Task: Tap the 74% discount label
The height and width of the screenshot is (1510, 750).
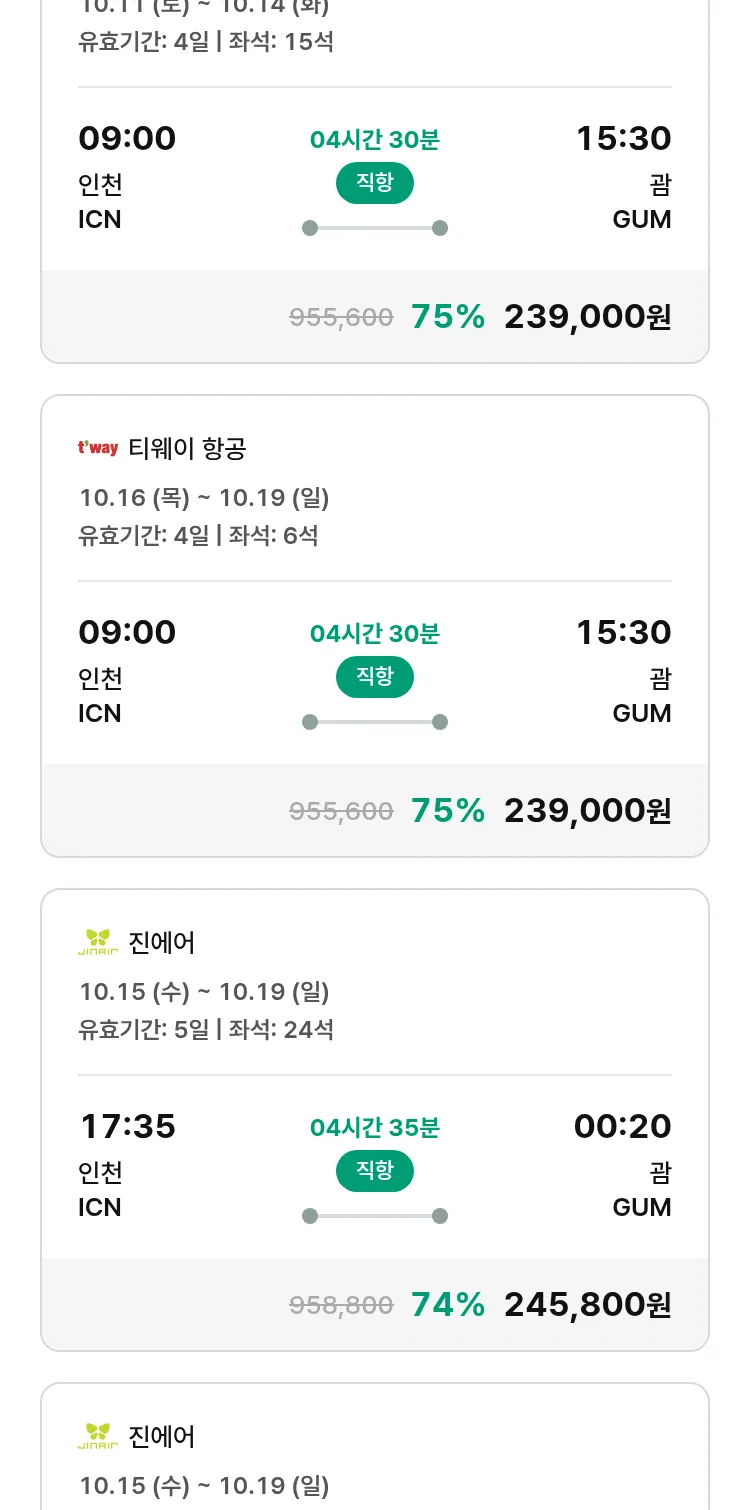Action: coord(447,1304)
